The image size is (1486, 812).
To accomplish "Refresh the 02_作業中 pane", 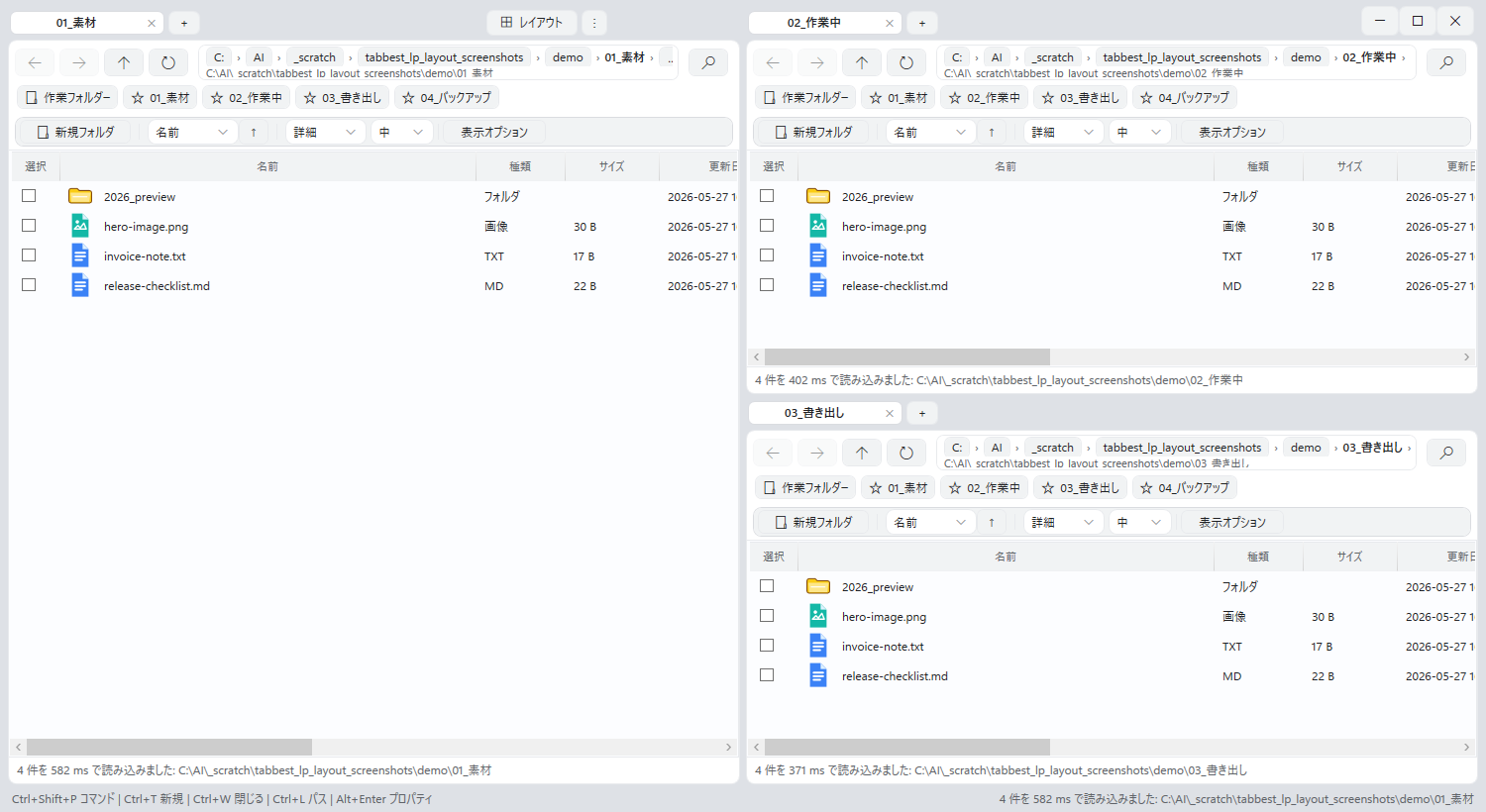I will pyautogui.click(x=906, y=62).
